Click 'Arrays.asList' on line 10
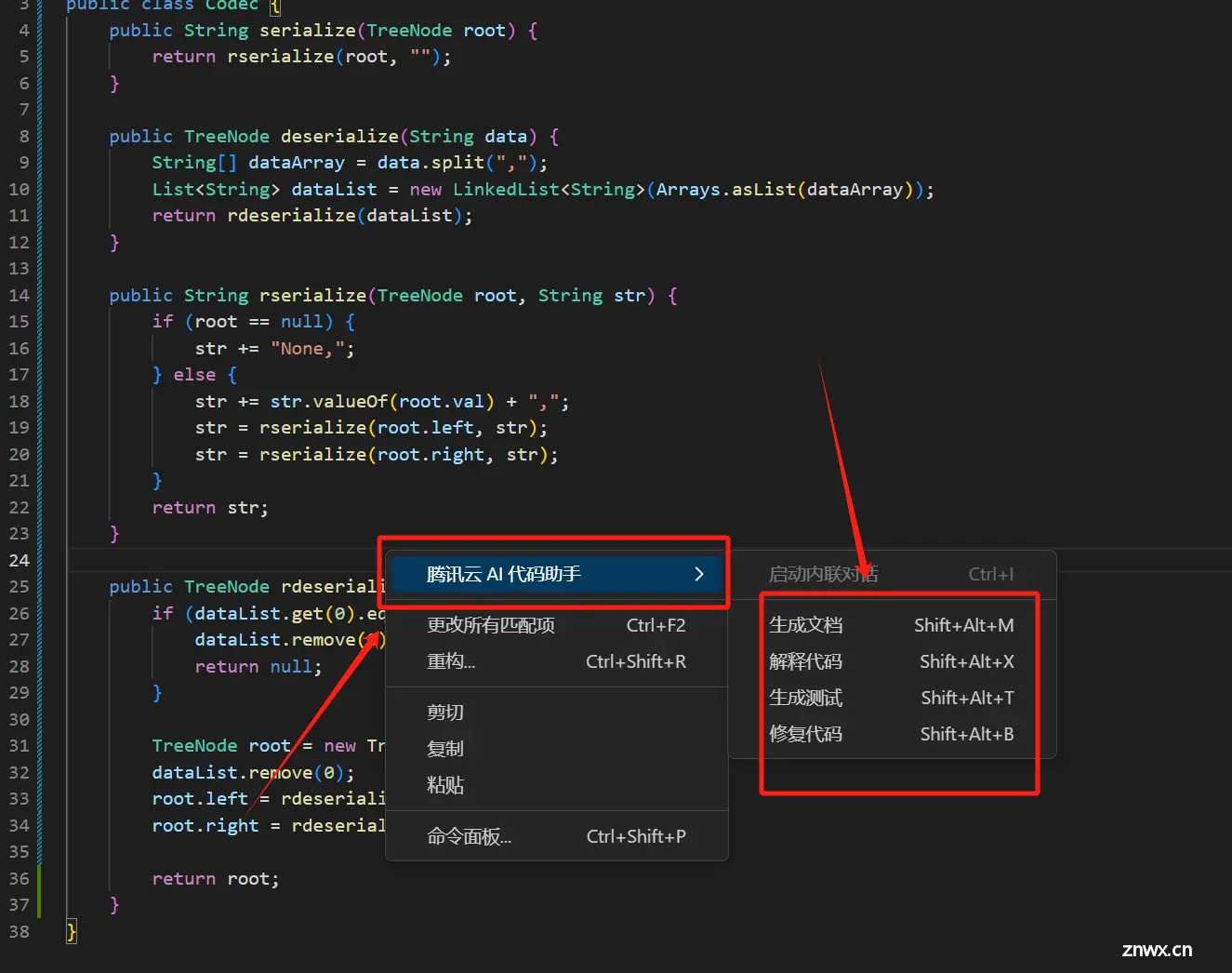This screenshot has width=1232, height=973. pos(726,190)
